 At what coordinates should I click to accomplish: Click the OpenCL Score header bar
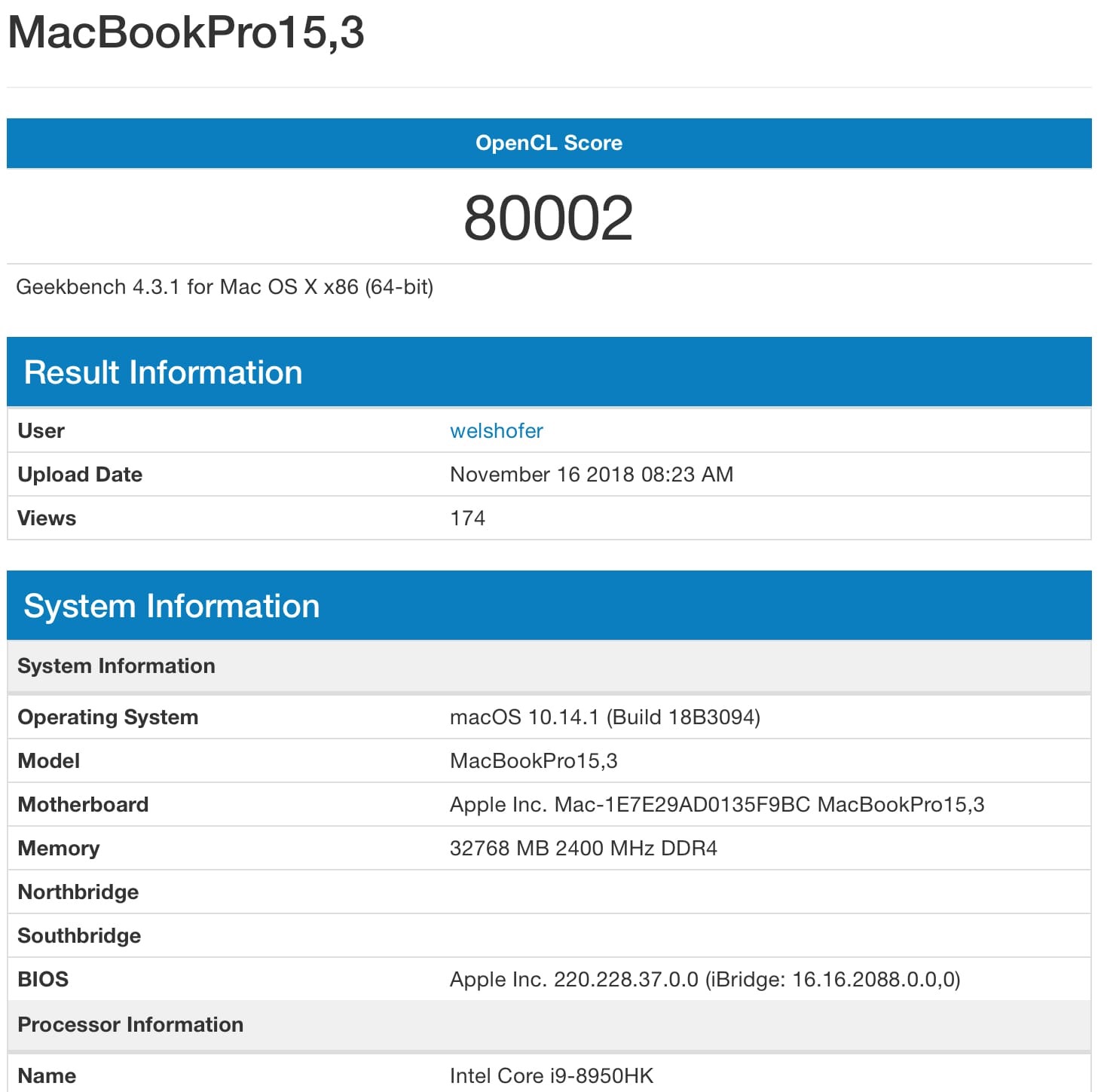tap(549, 142)
